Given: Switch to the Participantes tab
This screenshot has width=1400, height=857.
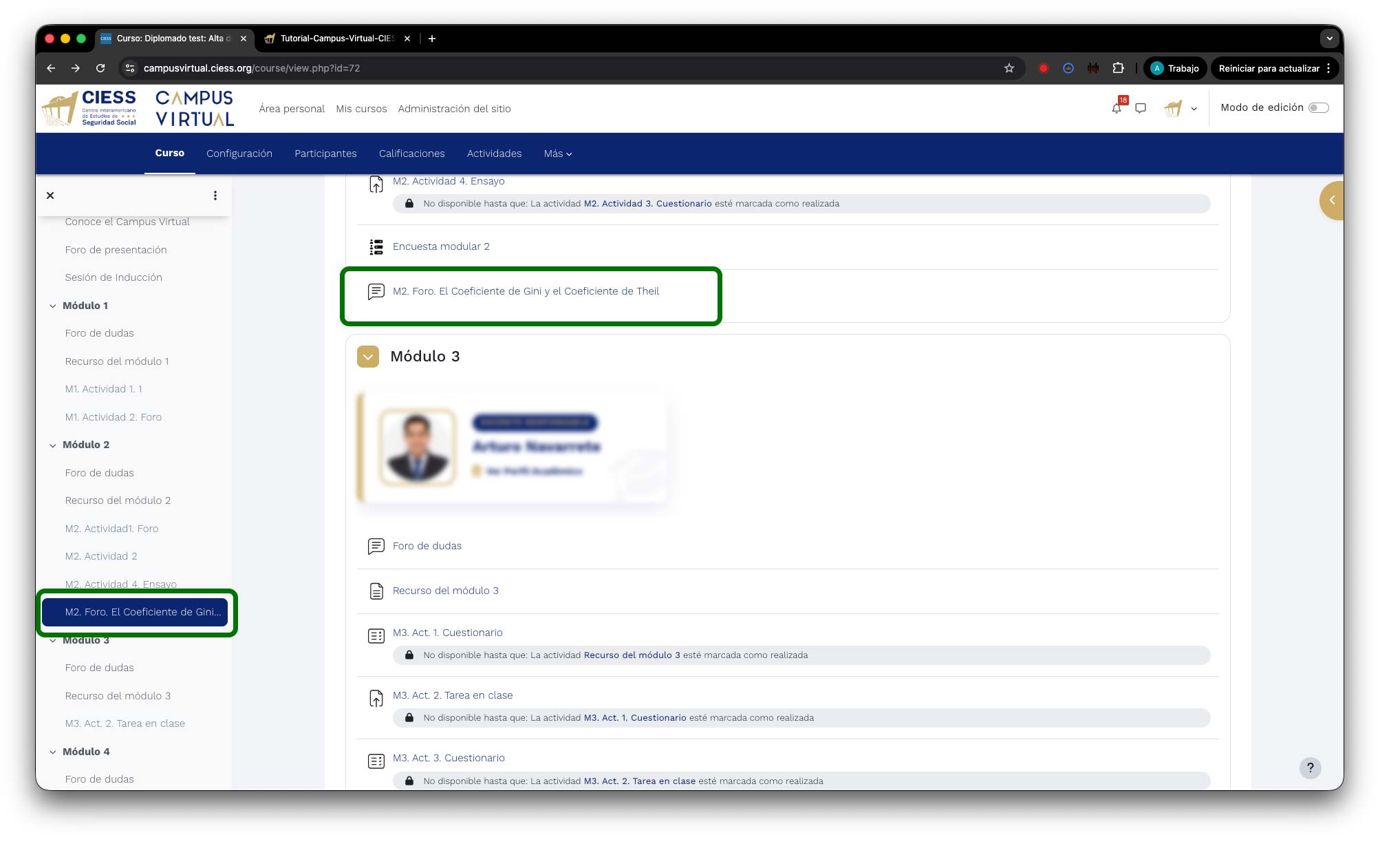Looking at the screenshot, I should [325, 154].
